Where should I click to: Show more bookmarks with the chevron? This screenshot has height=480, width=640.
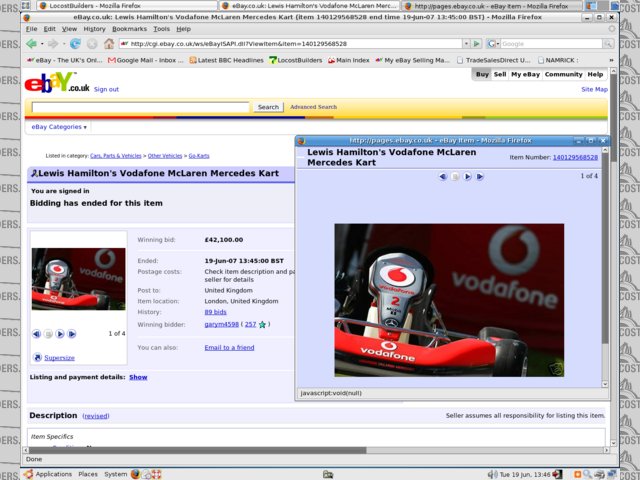pyautogui.click(x=611, y=60)
